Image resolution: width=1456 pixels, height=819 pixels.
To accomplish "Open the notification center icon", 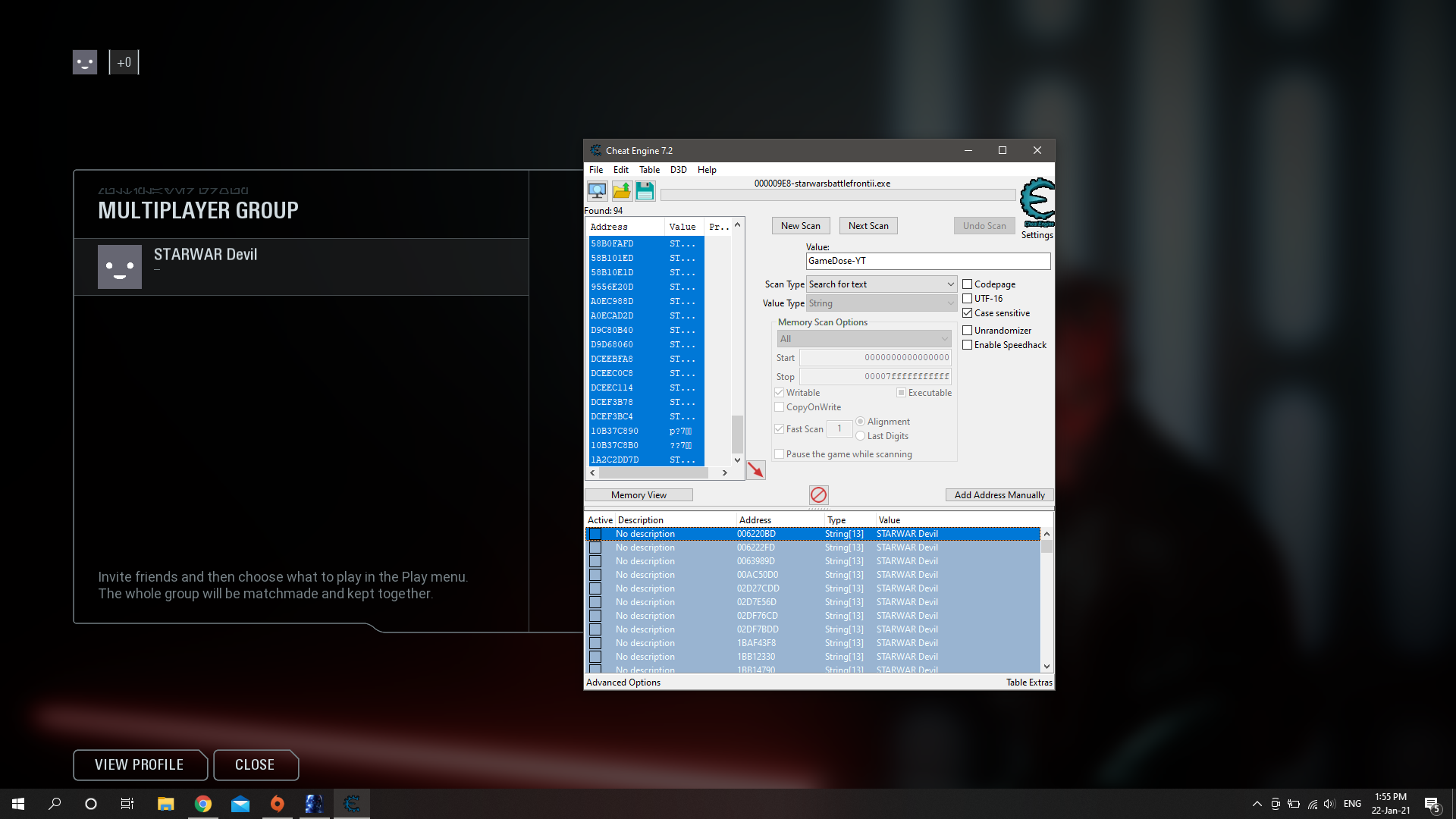I will point(1432,804).
